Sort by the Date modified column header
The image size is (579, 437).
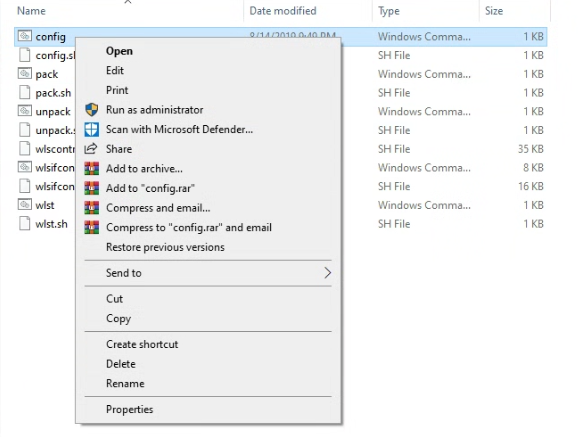(x=283, y=11)
